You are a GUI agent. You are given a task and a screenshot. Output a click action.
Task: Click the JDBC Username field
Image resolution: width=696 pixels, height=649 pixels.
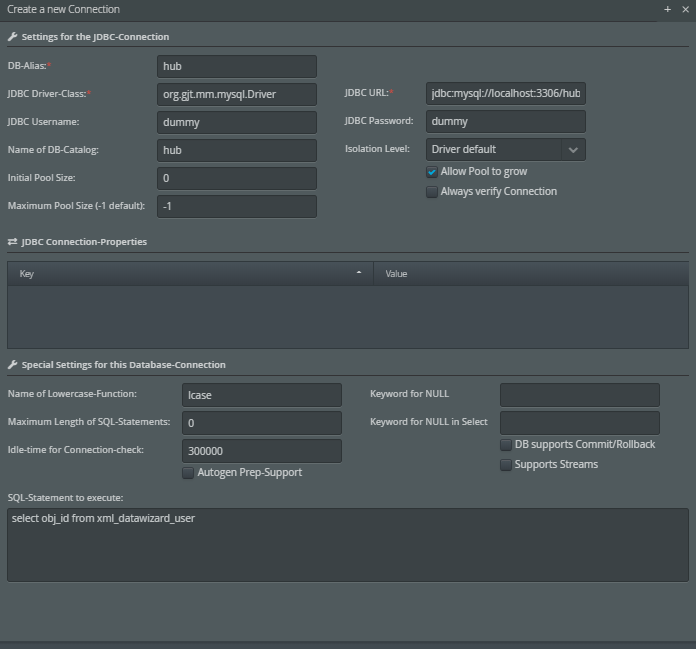[x=237, y=123]
